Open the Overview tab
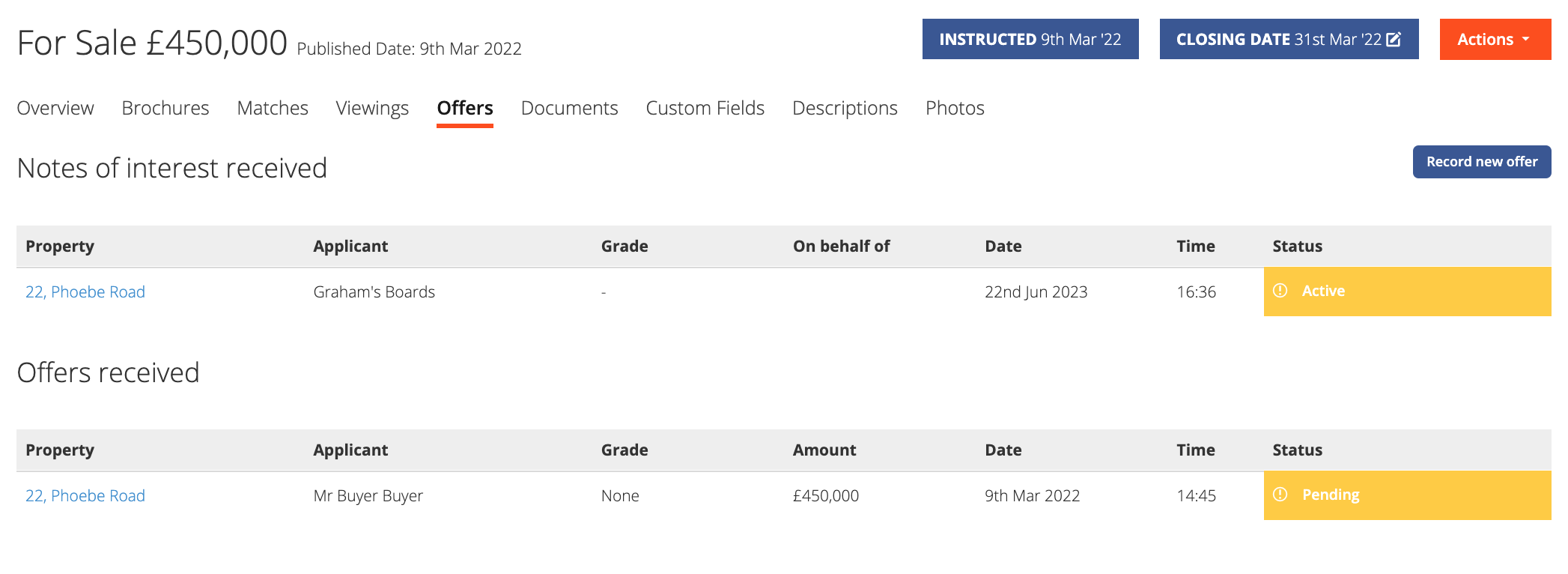This screenshot has height=574, width=1568. pos(55,108)
